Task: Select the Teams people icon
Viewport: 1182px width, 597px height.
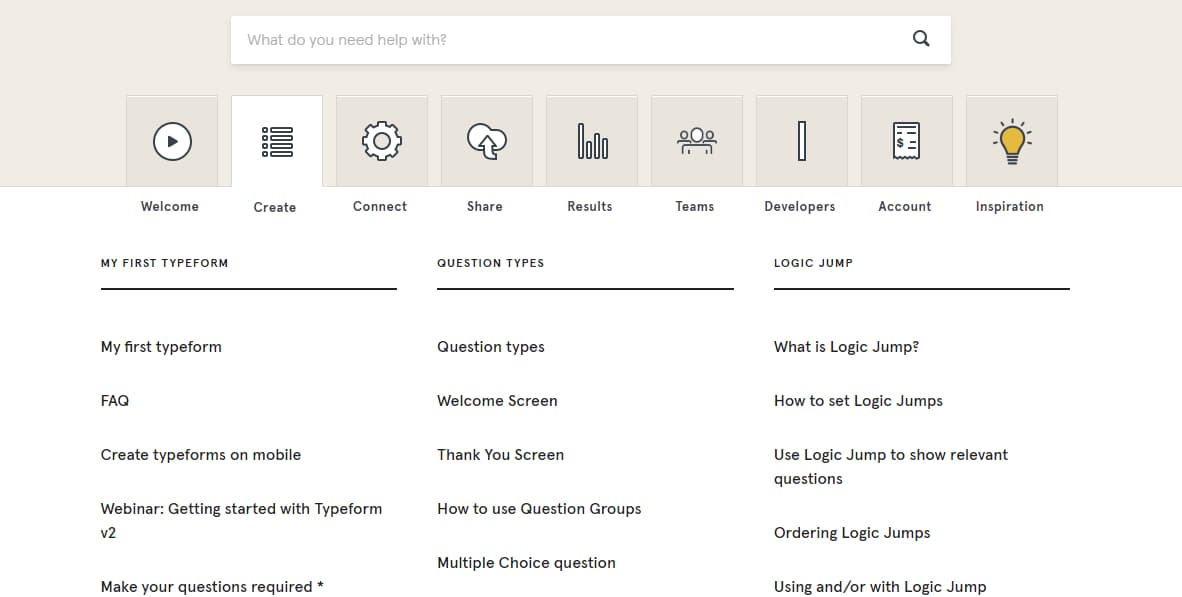Action: click(x=696, y=141)
